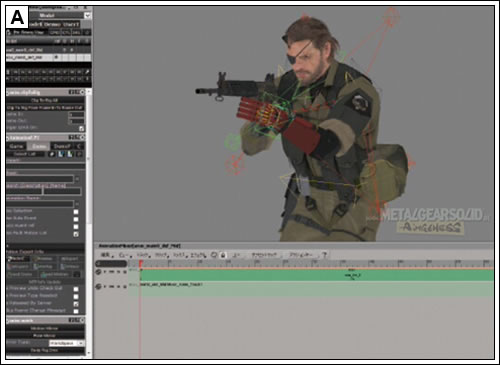The width and height of the screenshot is (500, 365).
Task: Switch to the Demo tab
Action: coord(39,146)
